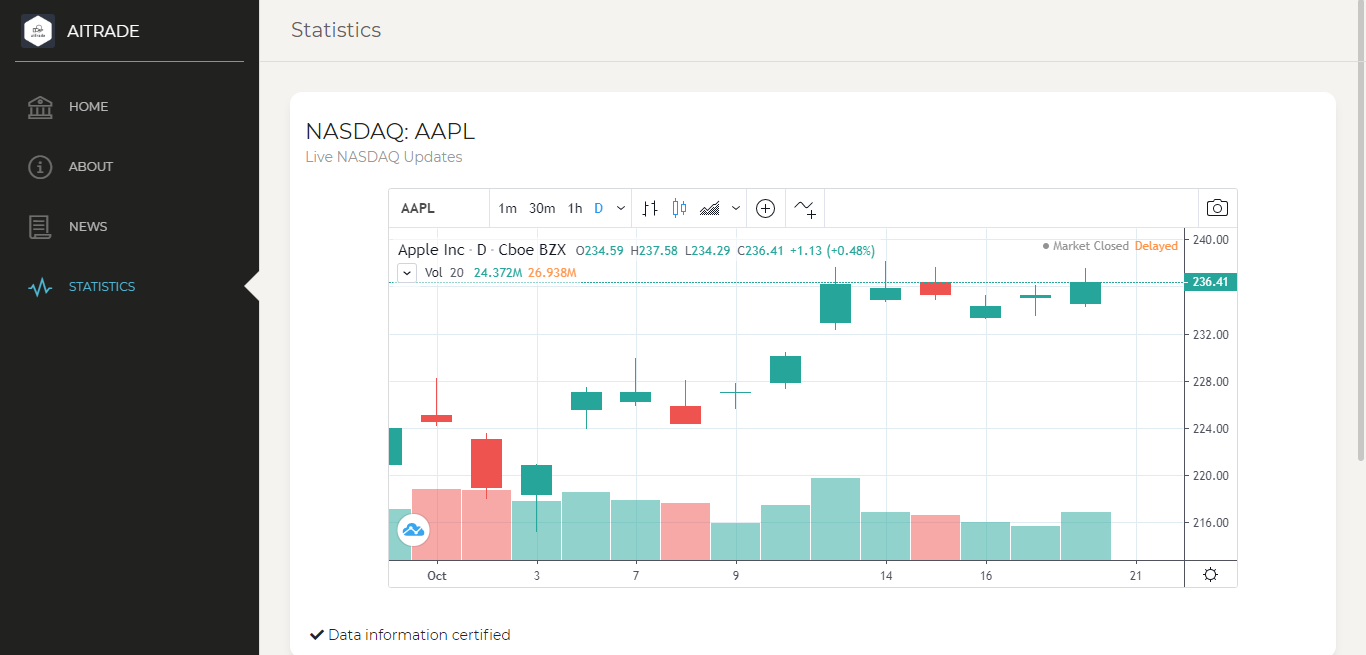Click the AITRADE hexagon logo

coord(38,31)
